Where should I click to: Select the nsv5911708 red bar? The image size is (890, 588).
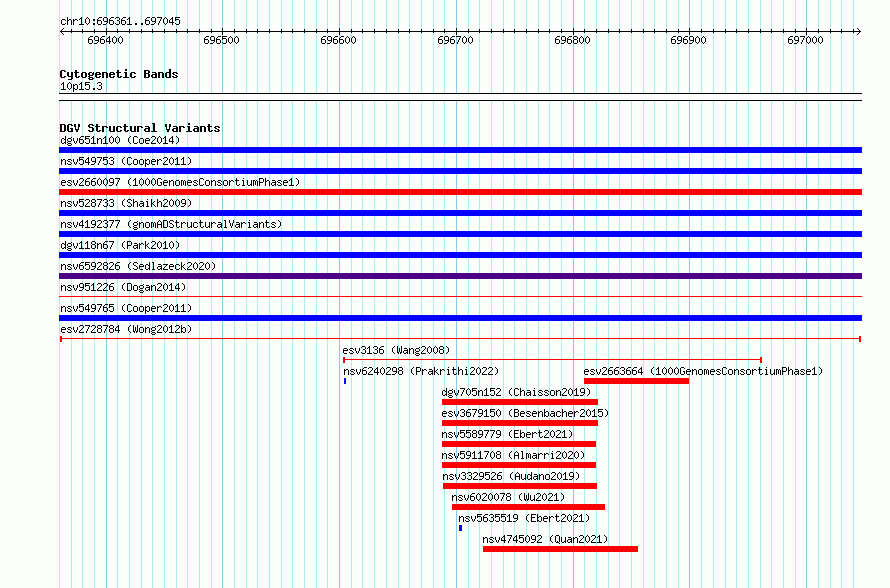pyautogui.click(x=519, y=465)
